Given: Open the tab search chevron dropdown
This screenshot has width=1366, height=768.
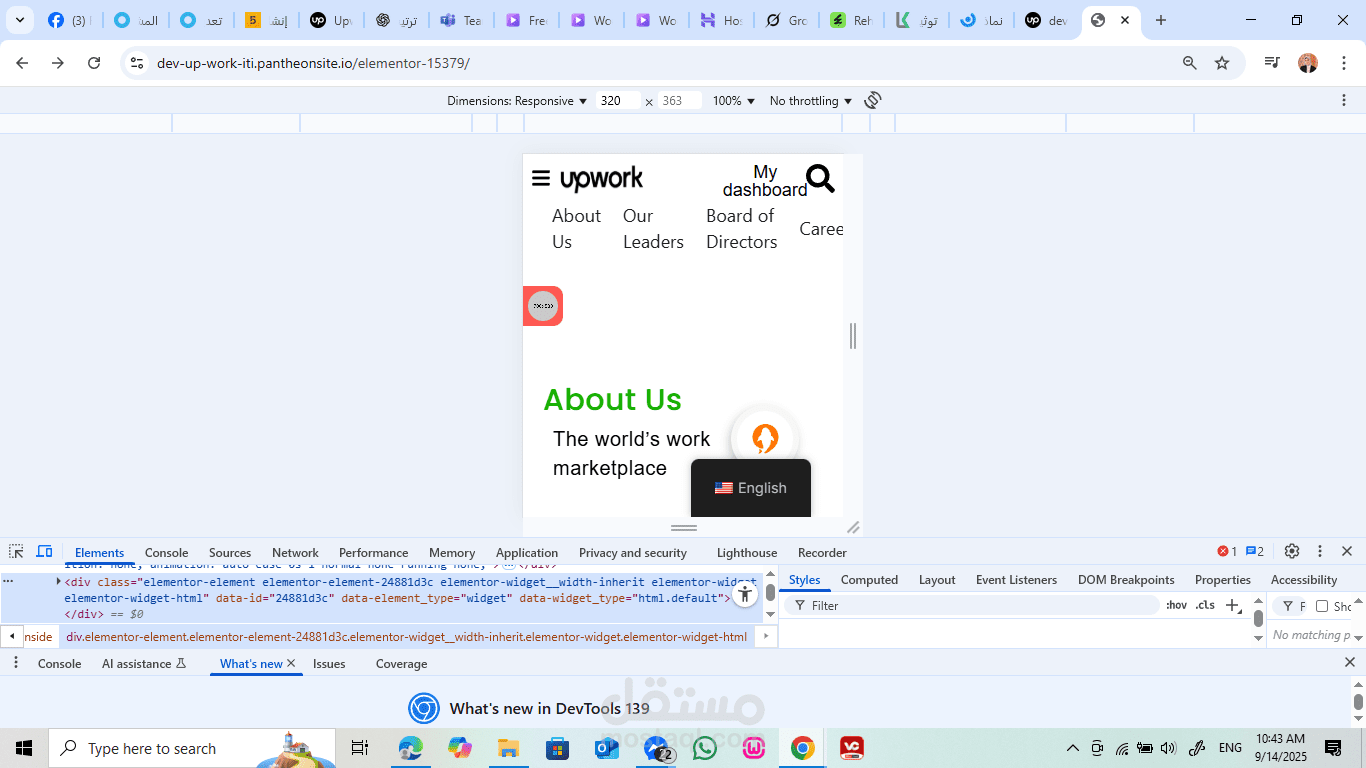Looking at the screenshot, I should click(19, 20).
